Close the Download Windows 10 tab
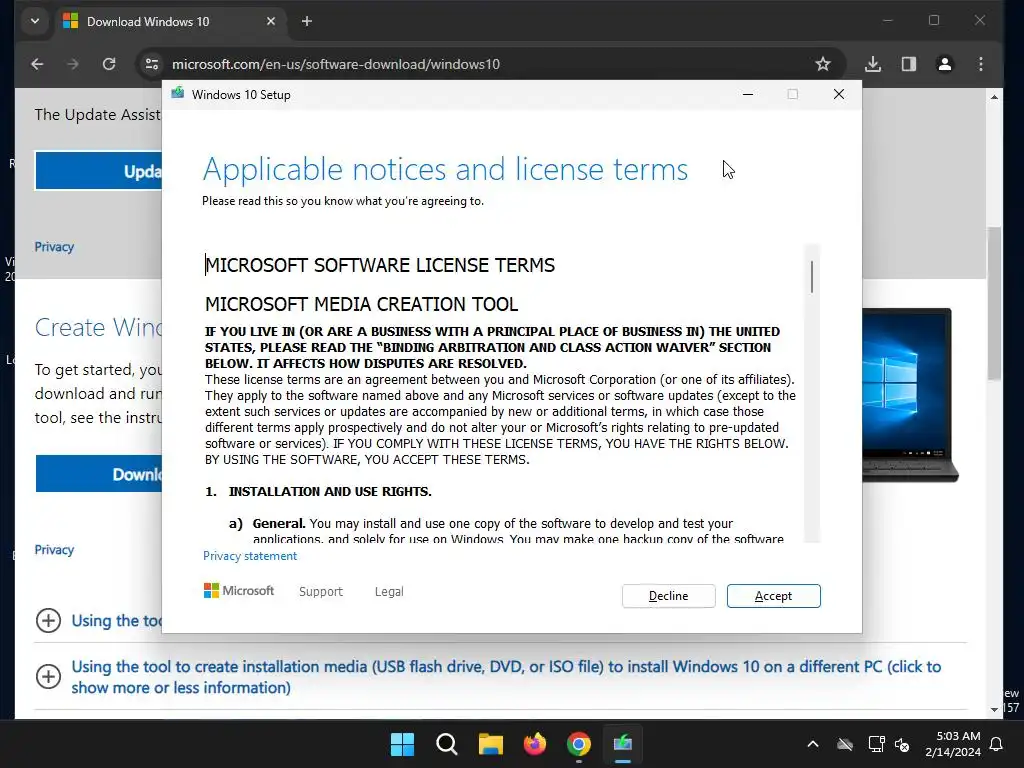 click(270, 22)
